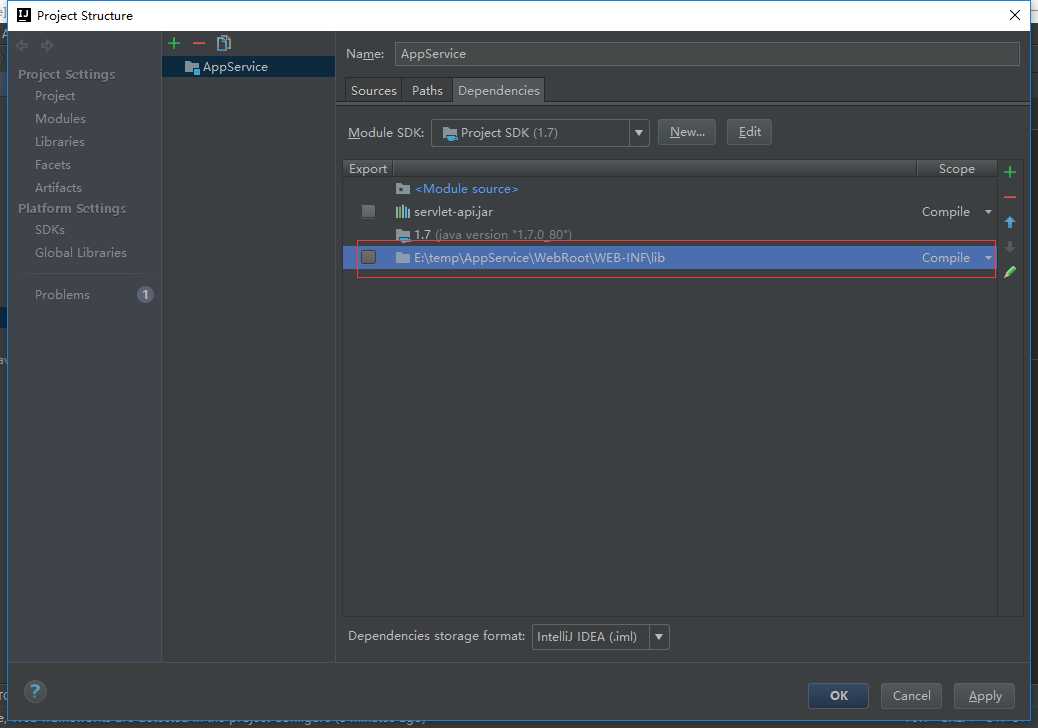Go back using the left arrow

(23, 45)
